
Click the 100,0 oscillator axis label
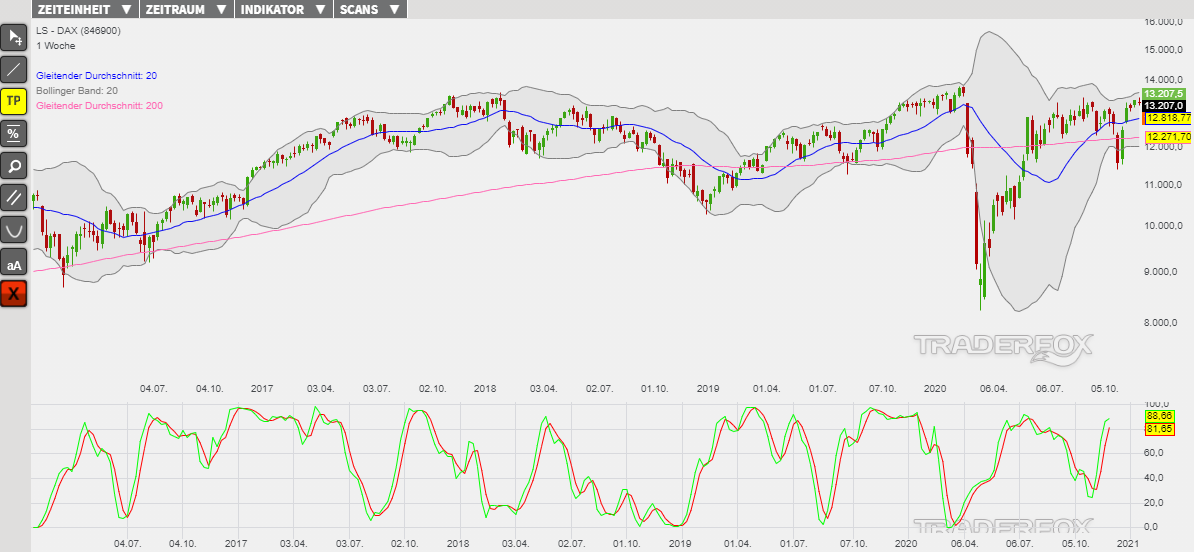(x=1156, y=404)
